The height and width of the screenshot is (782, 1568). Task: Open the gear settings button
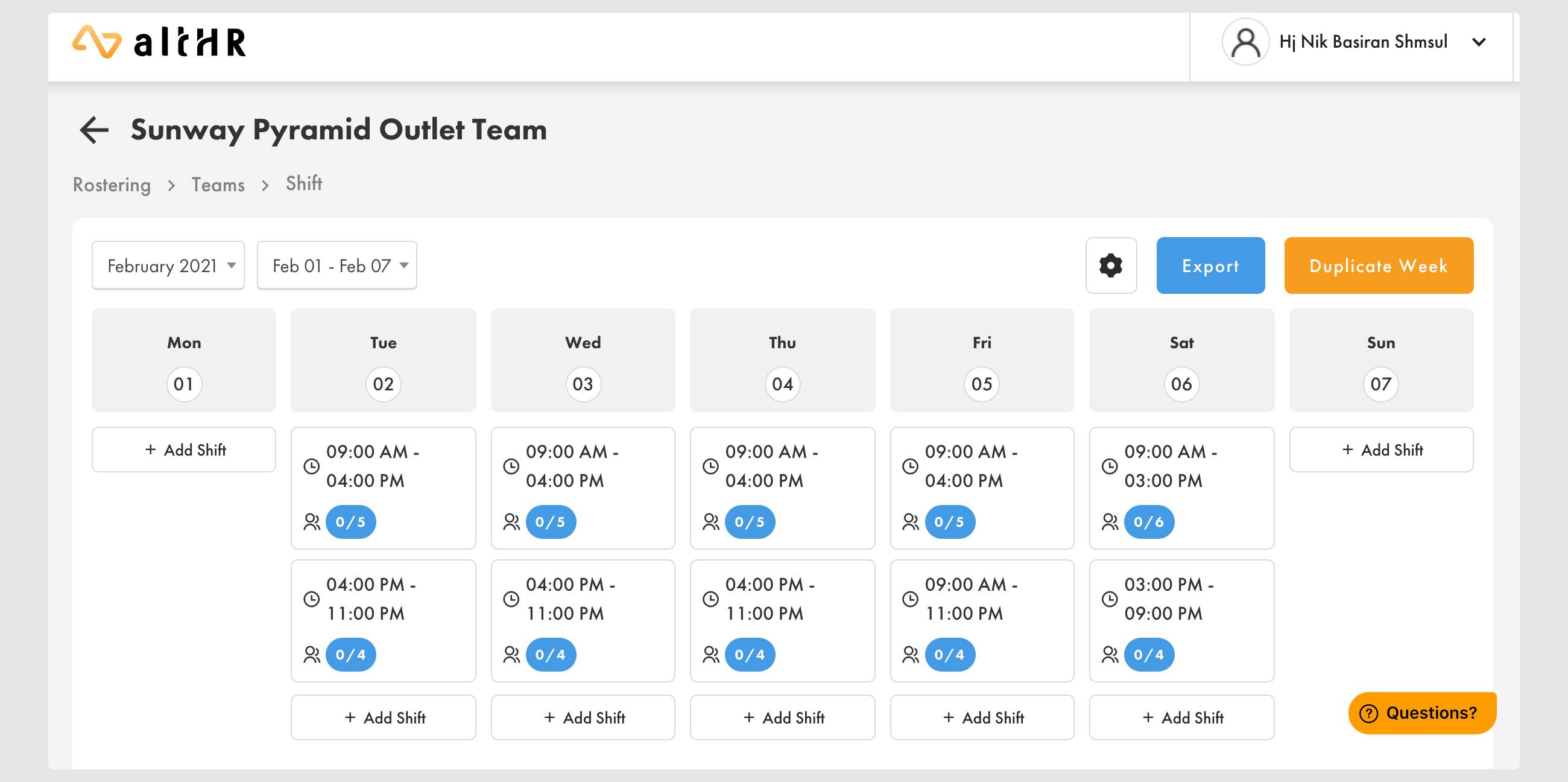[1110, 265]
